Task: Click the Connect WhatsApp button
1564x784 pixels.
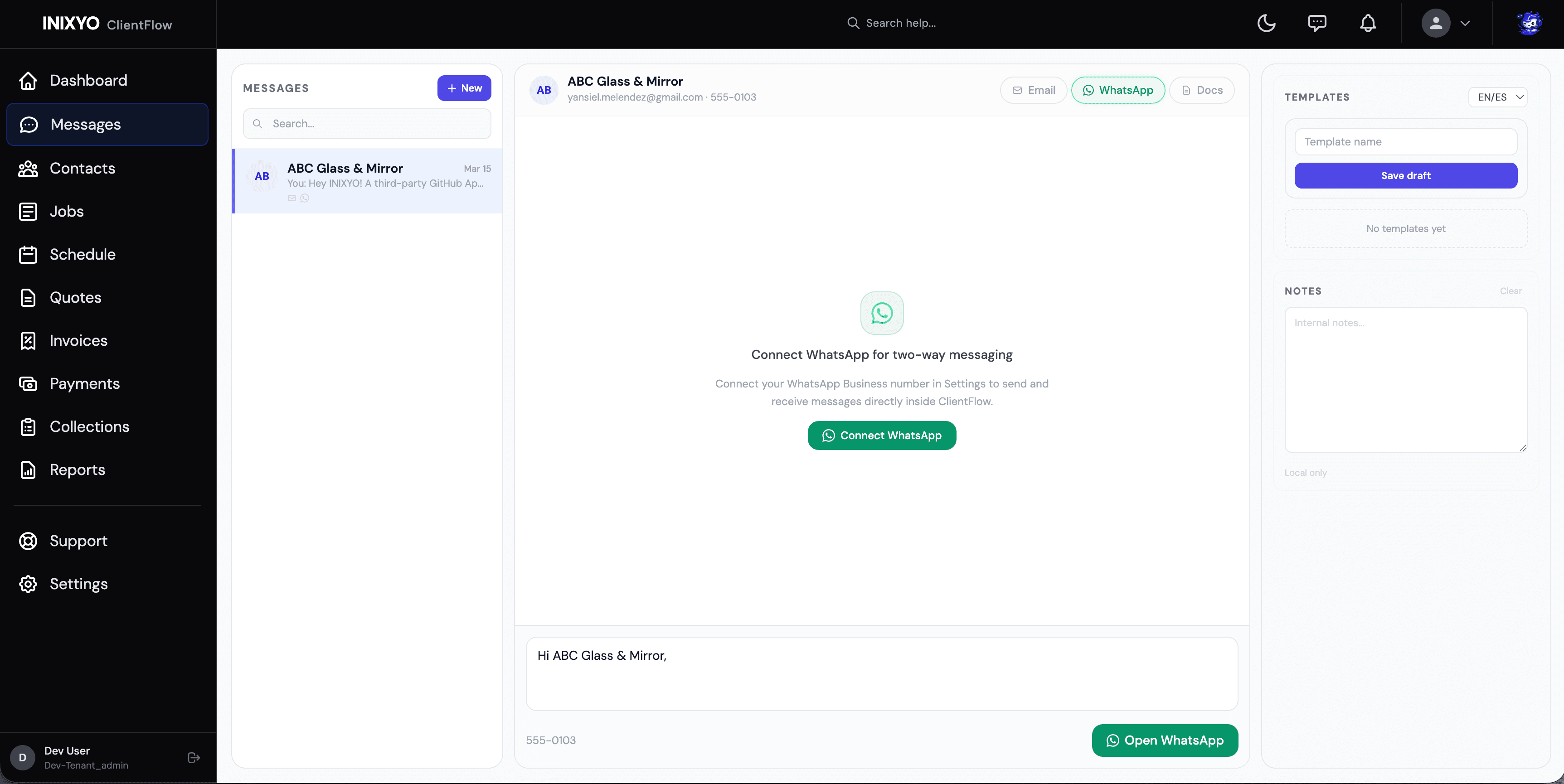Action: pos(882,435)
